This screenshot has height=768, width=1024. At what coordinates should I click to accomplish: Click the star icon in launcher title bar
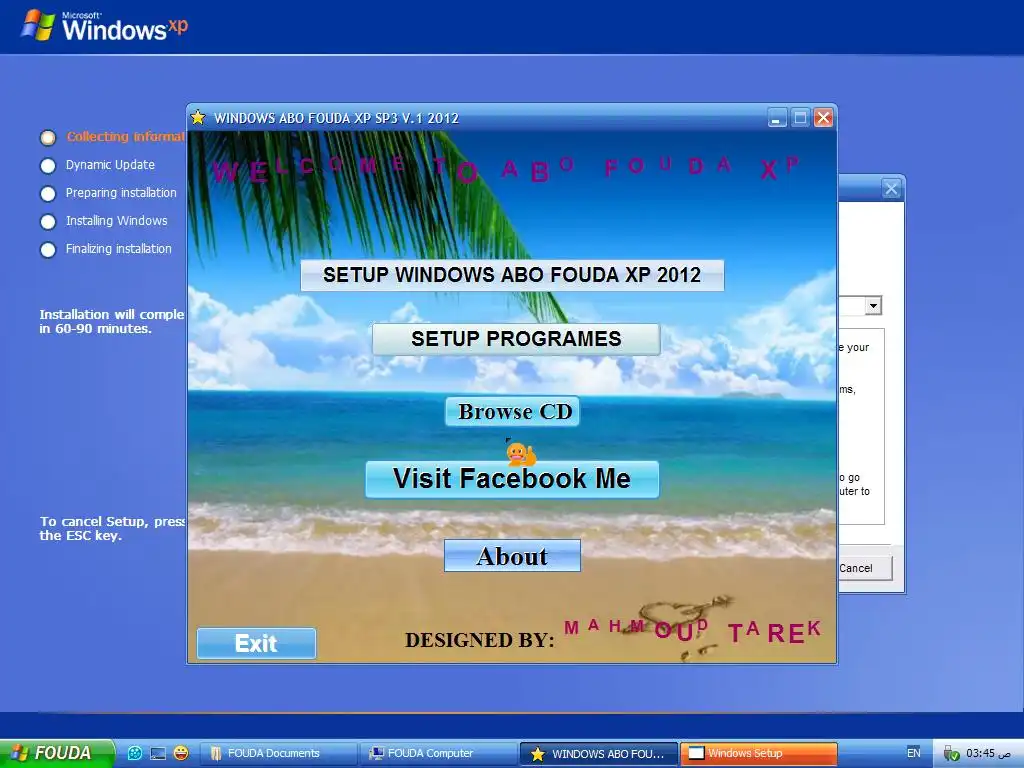point(198,118)
